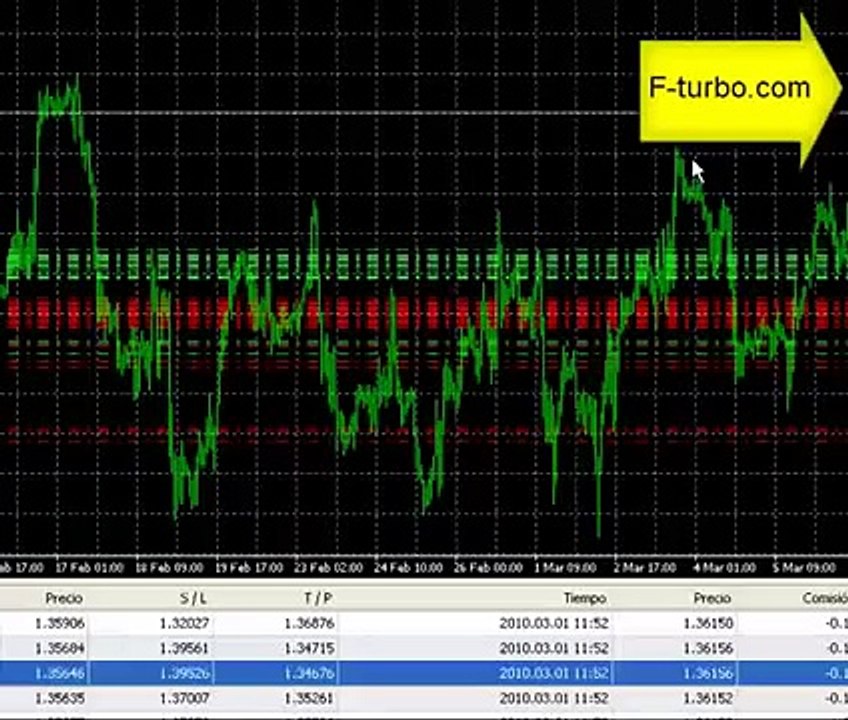
Task: Select the highlighted row's price 1.35646
Action: [x=59, y=673]
